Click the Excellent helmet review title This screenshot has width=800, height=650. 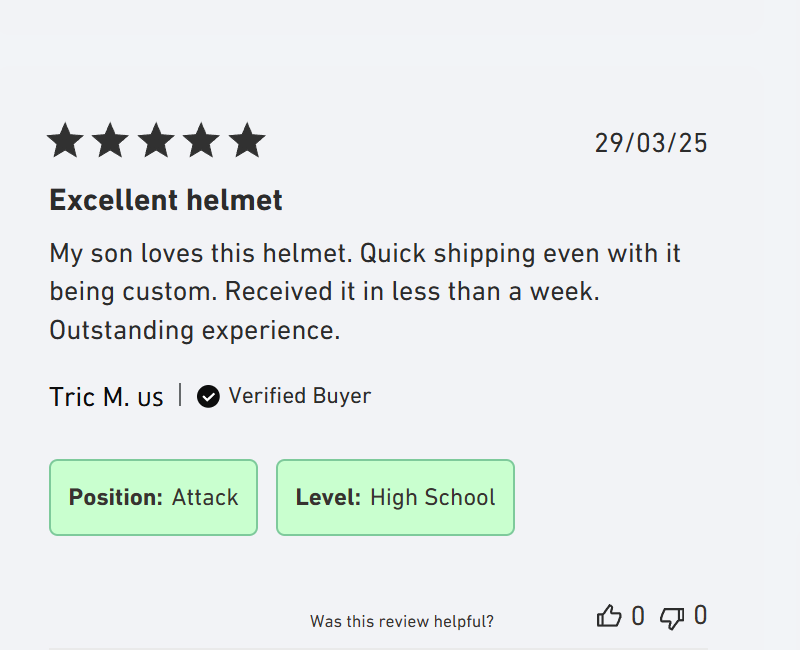166,200
